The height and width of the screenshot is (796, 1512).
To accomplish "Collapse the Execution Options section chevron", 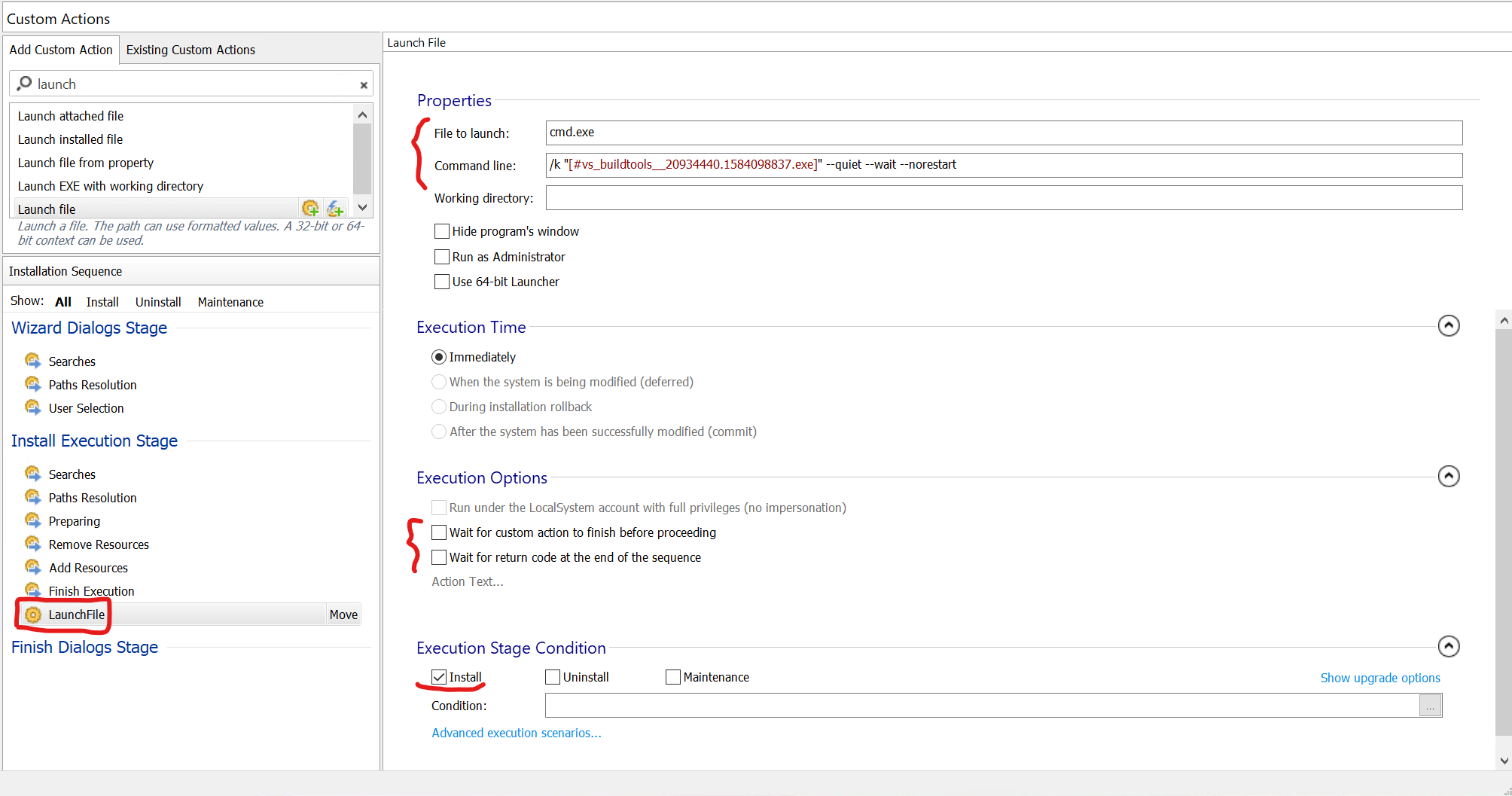I will (x=1449, y=476).
